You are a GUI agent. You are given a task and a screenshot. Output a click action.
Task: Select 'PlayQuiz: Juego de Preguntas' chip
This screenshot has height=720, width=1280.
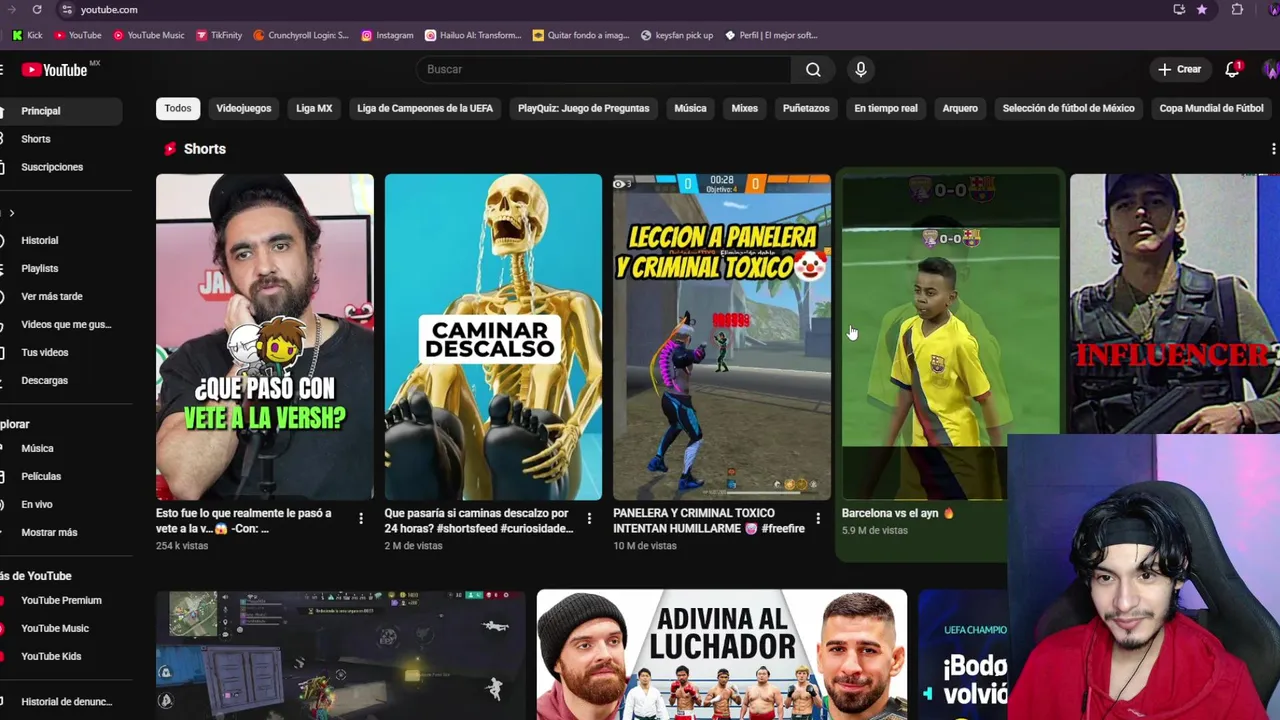click(x=584, y=108)
